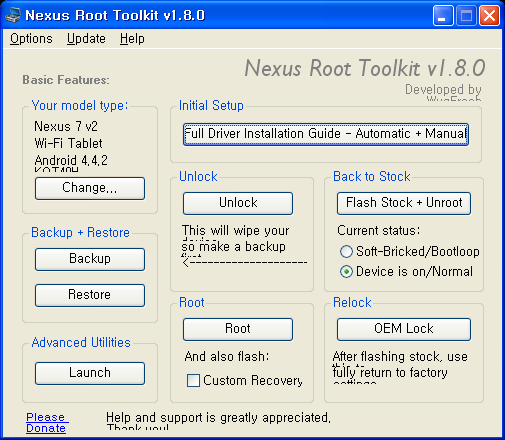The width and height of the screenshot is (505, 440).
Task: Click the Change... model button
Action: (90, 188)
